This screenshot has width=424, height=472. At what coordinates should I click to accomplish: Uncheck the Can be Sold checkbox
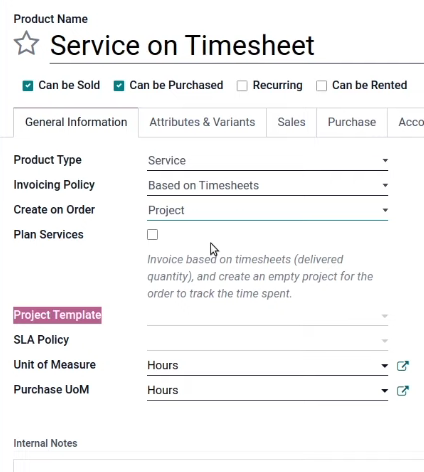[28, 86]
